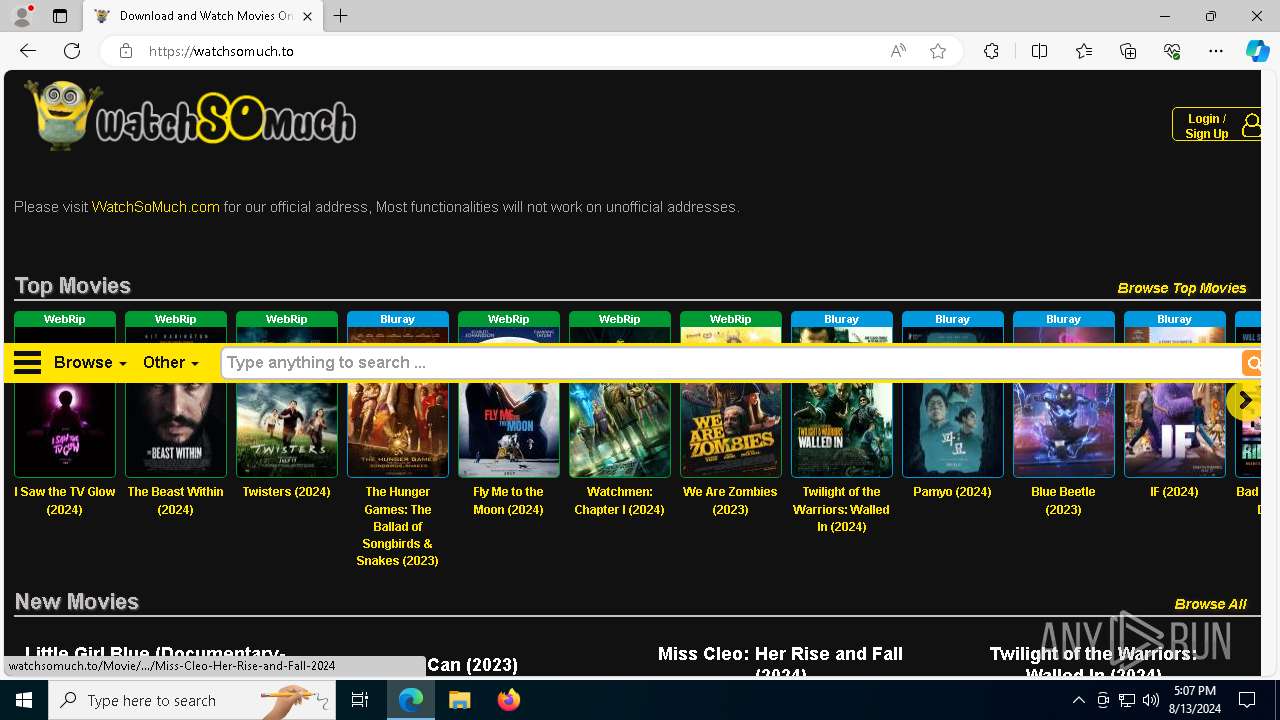Open File Explorer from taskbar

coord(460,700)
